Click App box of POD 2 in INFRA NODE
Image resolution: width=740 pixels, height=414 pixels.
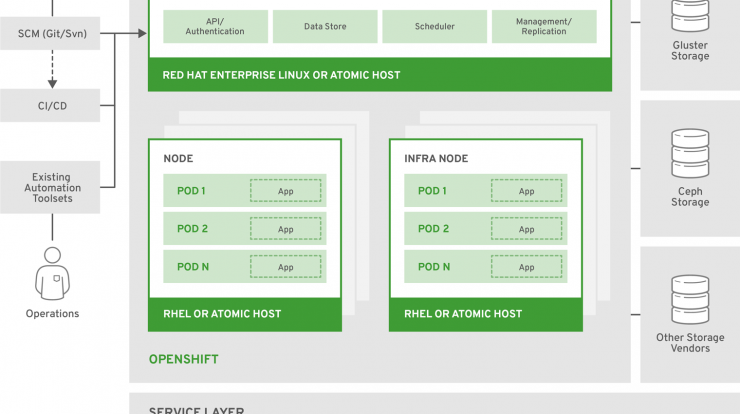(527, 228)
